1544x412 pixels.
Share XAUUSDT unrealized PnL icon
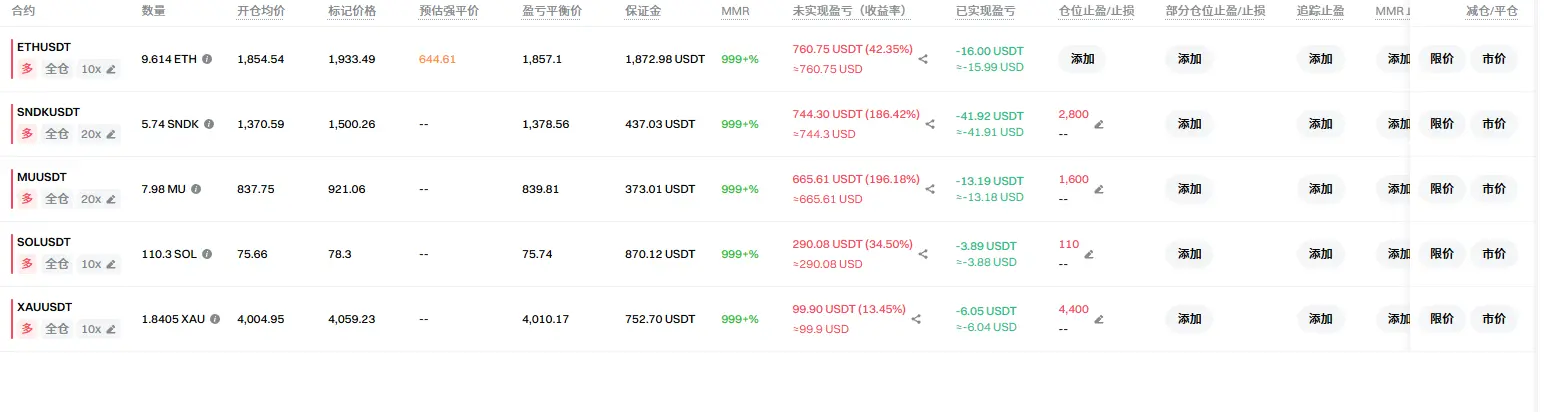click(916, 319)
